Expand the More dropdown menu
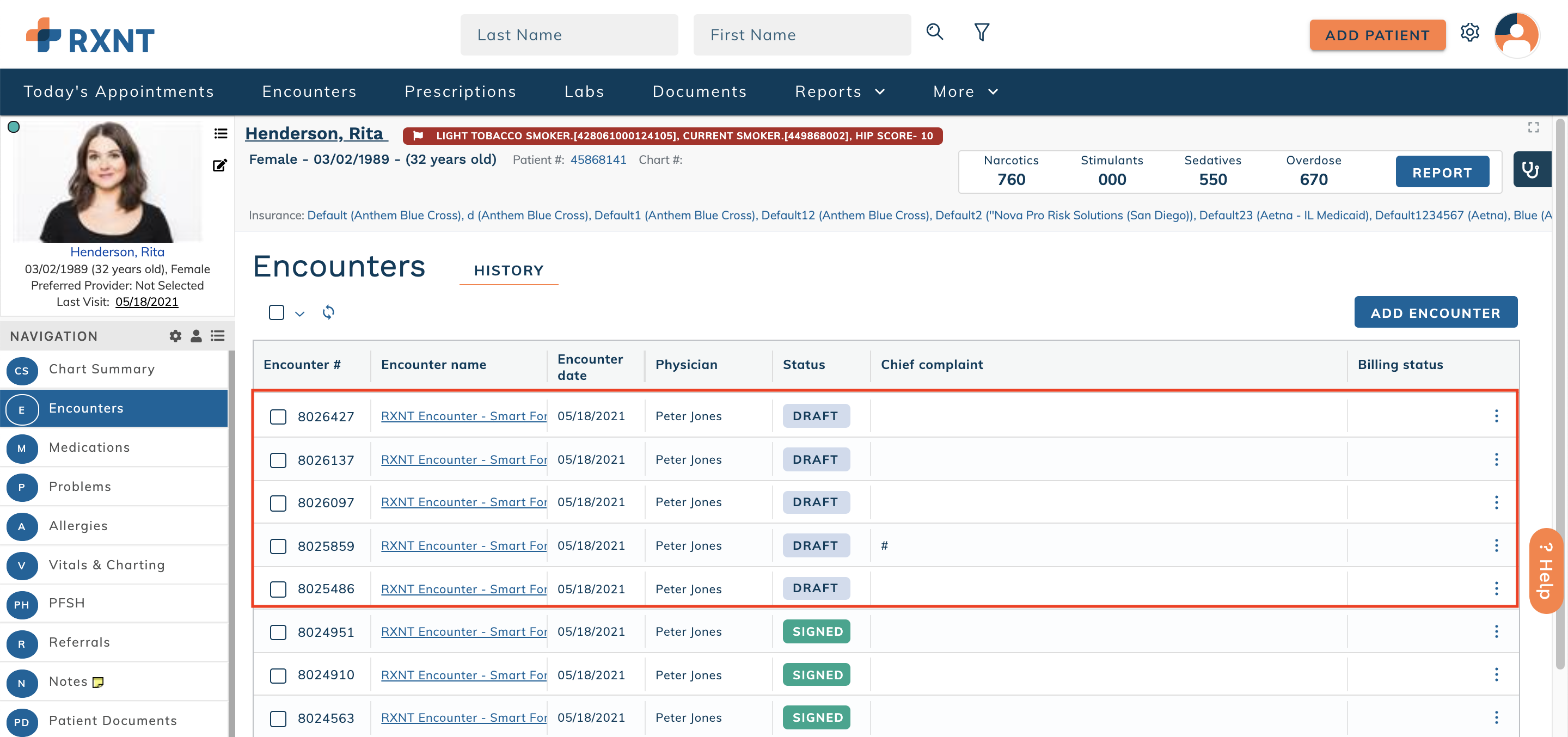Viewport: 1568px width, 737px height. (965, 91)
